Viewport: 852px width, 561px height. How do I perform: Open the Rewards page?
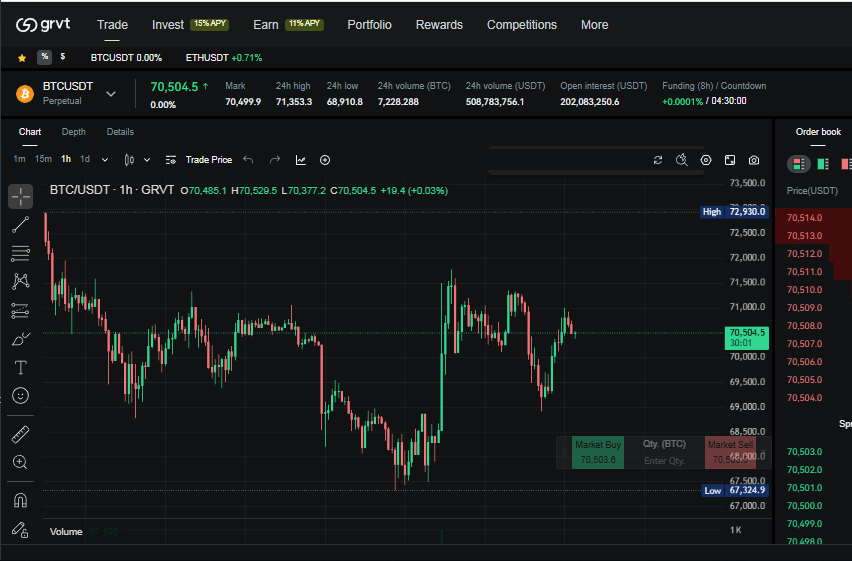439,25
